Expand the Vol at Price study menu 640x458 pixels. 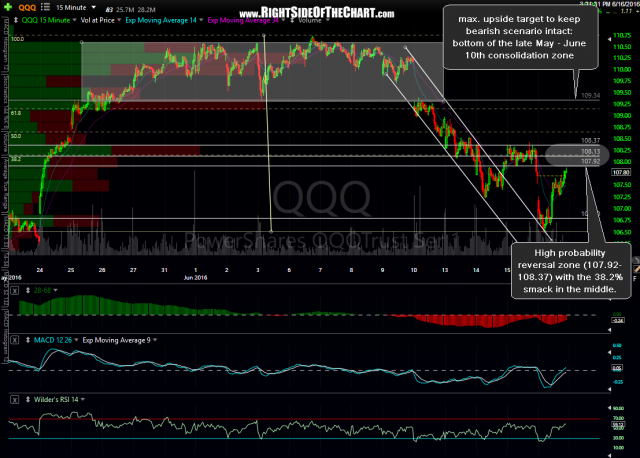pyautogui.click(x=119, y=20)
